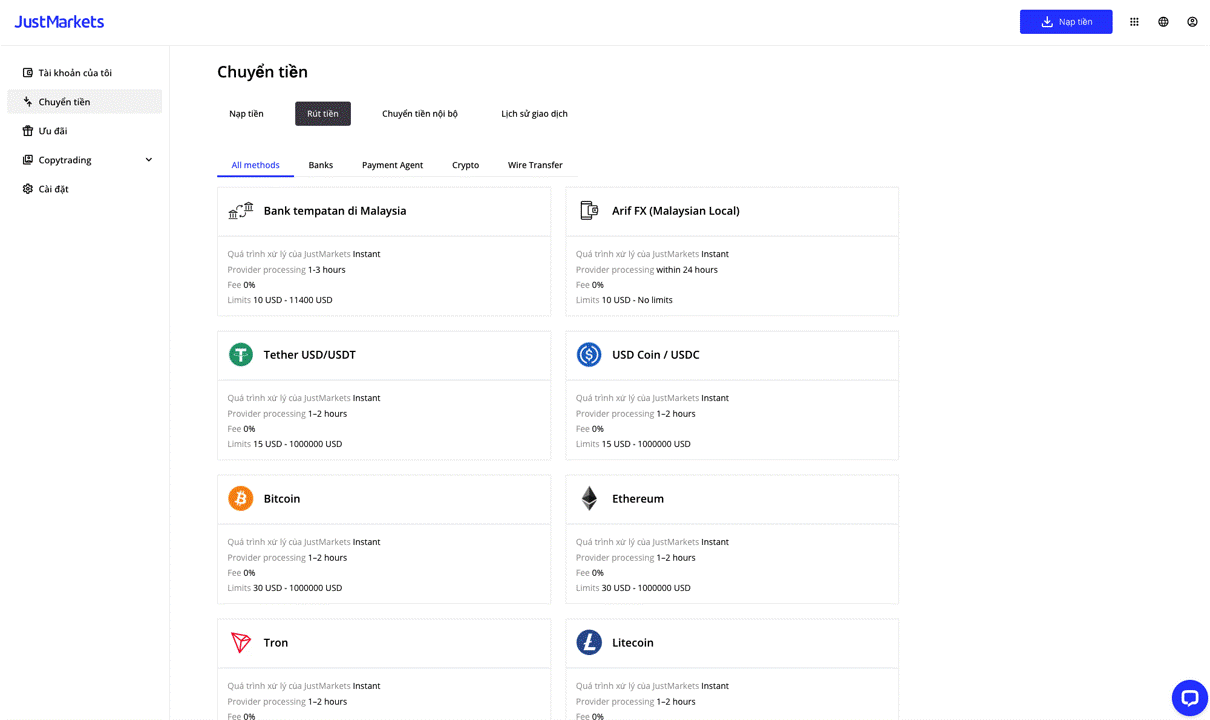Expand the Copytrading chevron
1210x720 pixels.
tap(149, 160)
